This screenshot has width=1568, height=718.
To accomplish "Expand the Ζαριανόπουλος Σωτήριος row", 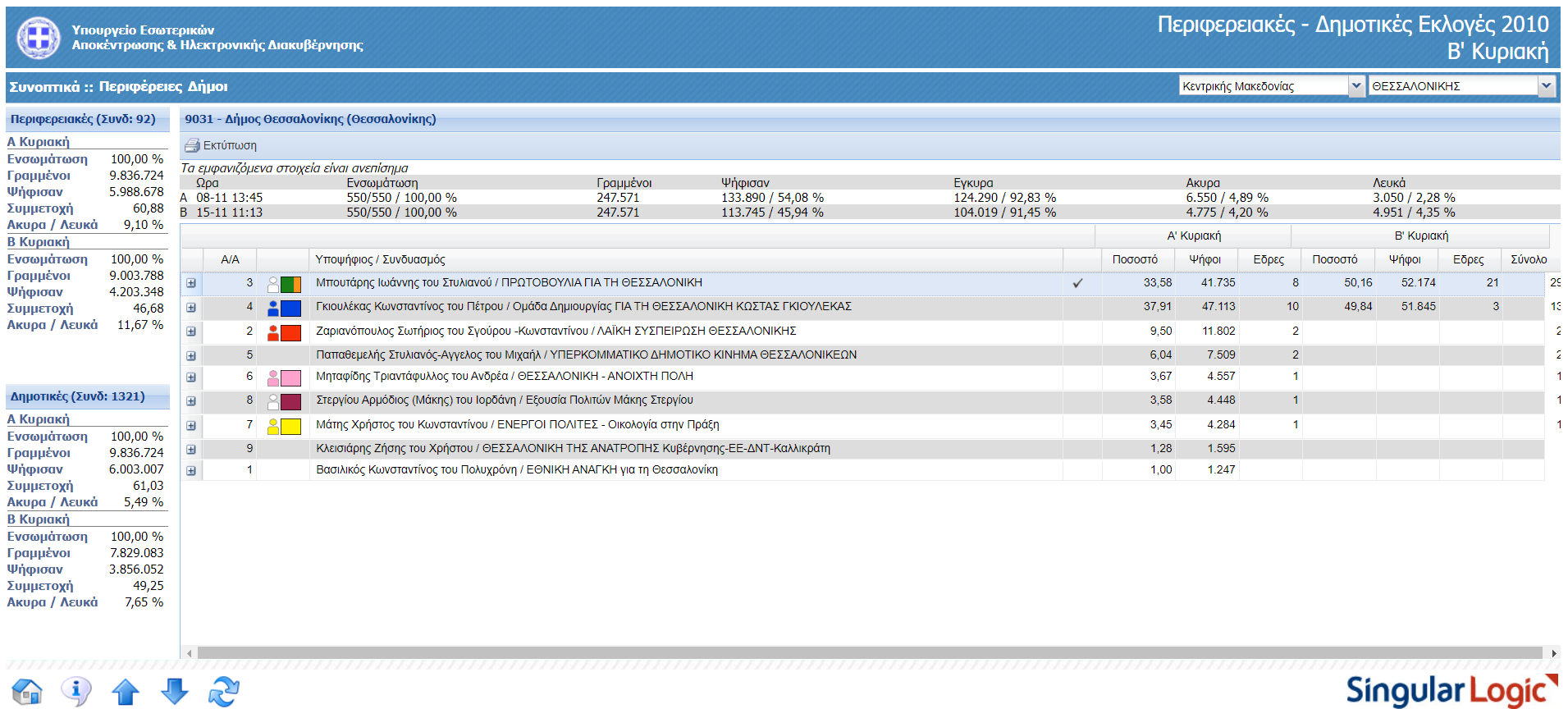I will (x=191, y=332).
